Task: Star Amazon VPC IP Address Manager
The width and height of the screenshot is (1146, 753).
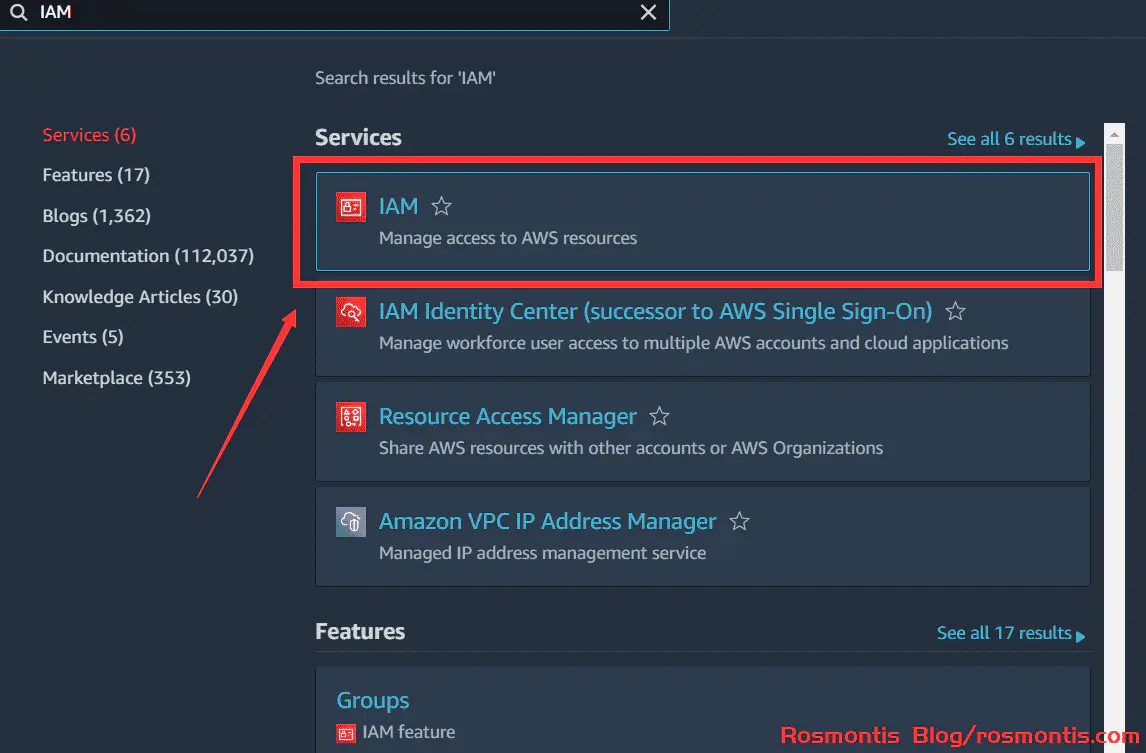Action: (740, 521)
